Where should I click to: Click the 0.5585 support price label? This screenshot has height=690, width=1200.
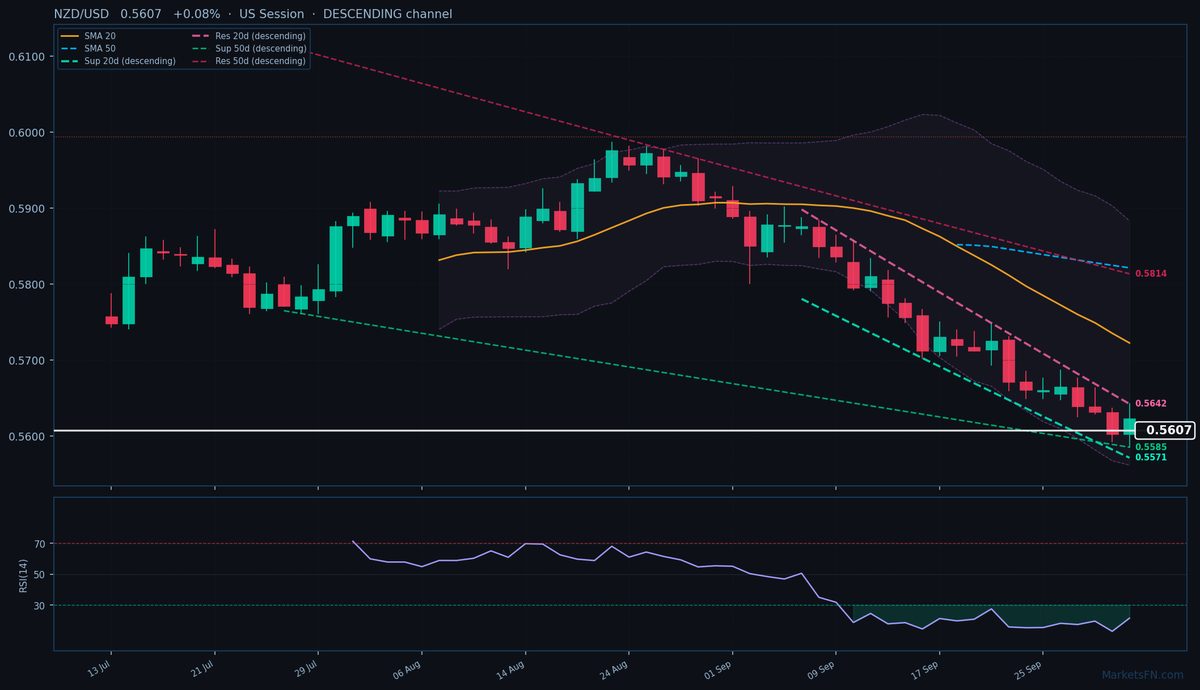click(1151, 447)
